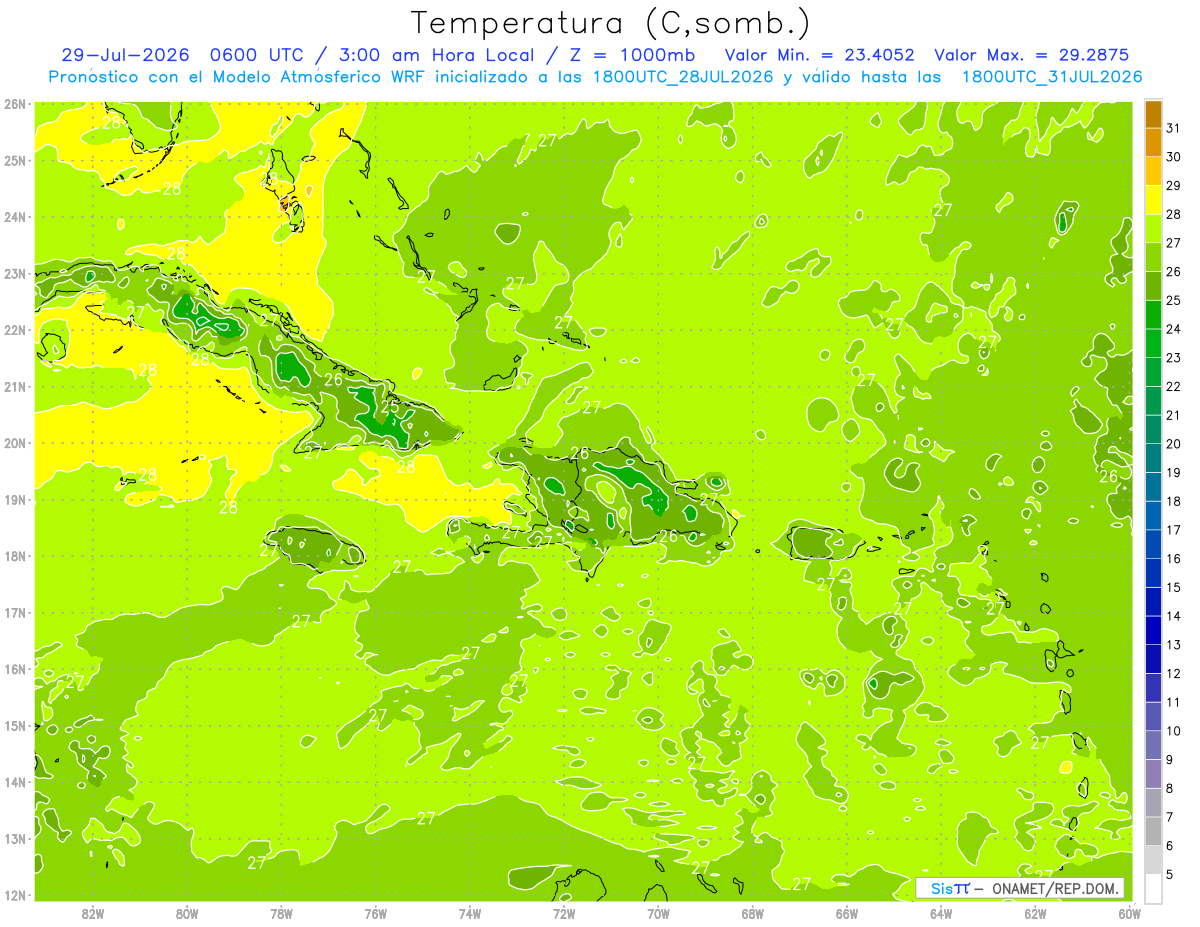The image size is (1200, 927).
Task: Click the "3:00 am Hora Local" text
Action: (x=438, y=55)
